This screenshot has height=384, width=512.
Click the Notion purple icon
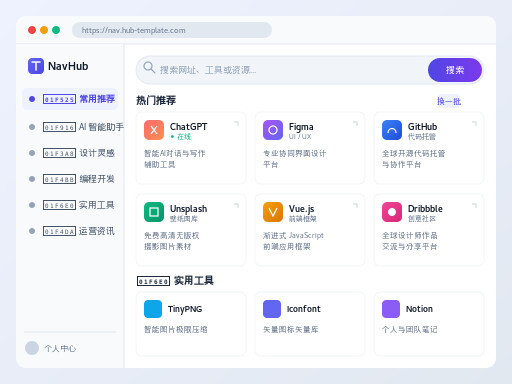click(x=391, y=309)
